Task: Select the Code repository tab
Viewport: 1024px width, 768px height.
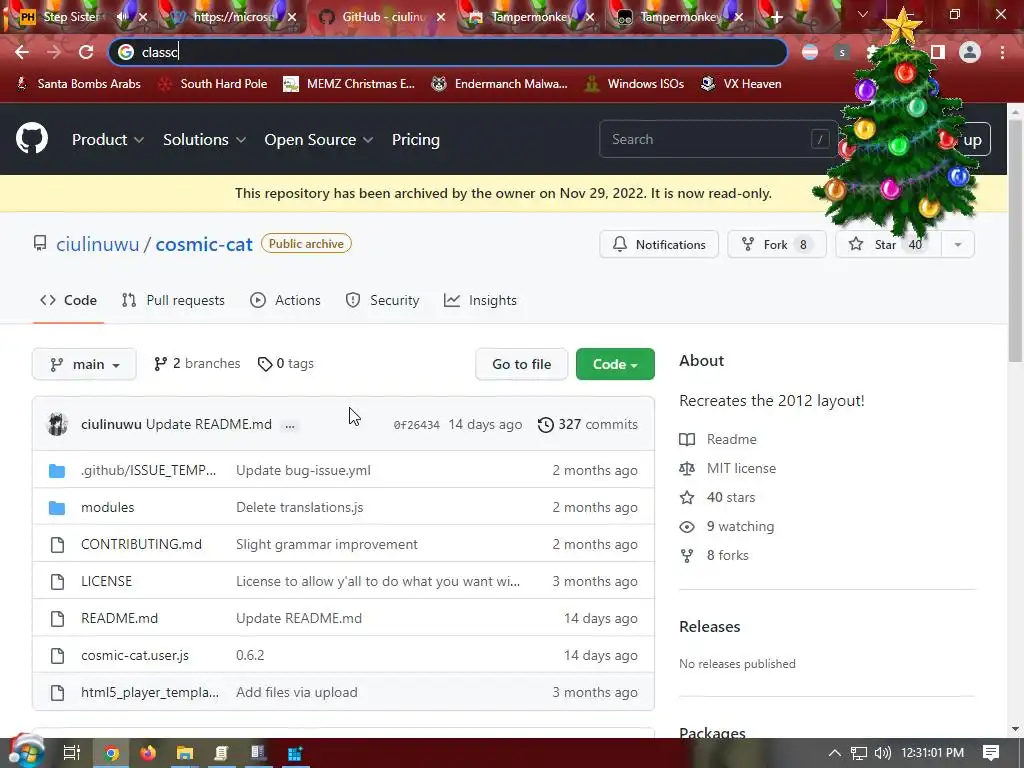Action: pyautogui.click(x=69, y=300)
